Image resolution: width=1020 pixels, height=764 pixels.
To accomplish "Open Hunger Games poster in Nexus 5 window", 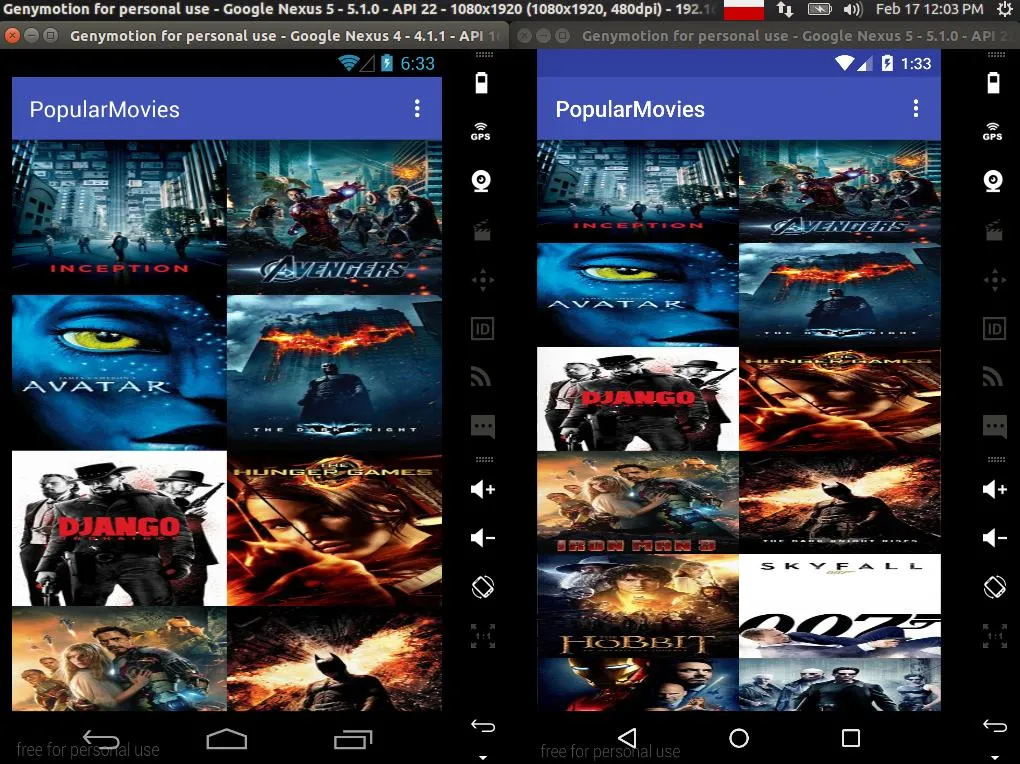I will [x=840, y=399].
